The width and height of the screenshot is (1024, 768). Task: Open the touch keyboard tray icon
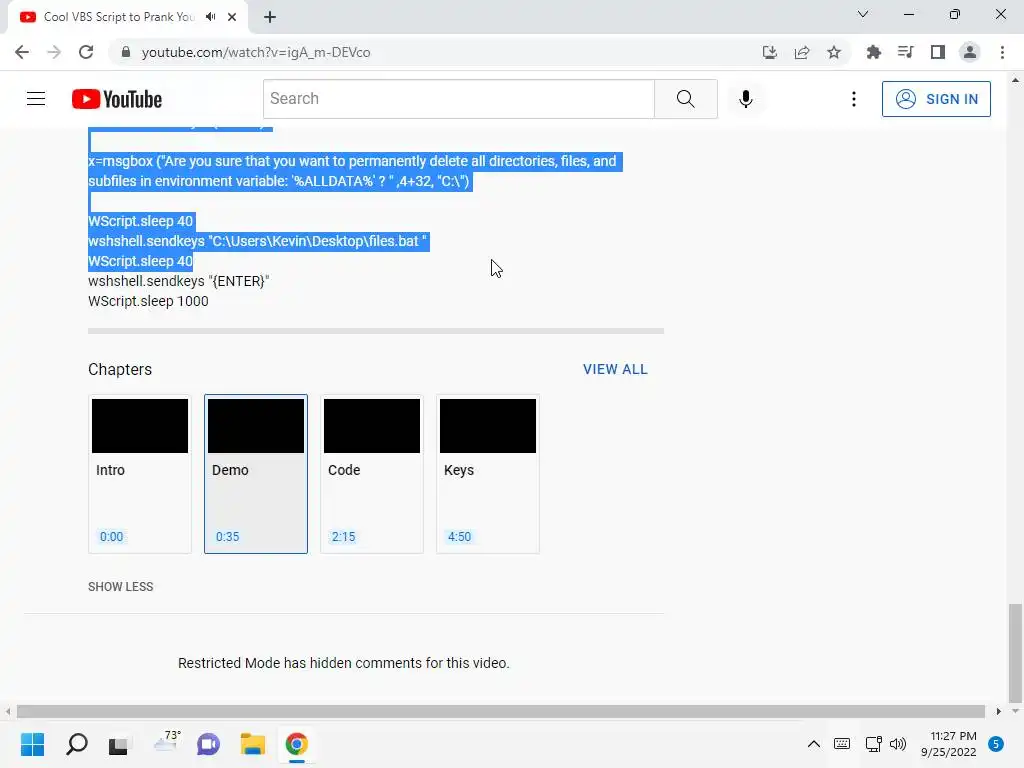pyautogui.click(x=842, y=744)
